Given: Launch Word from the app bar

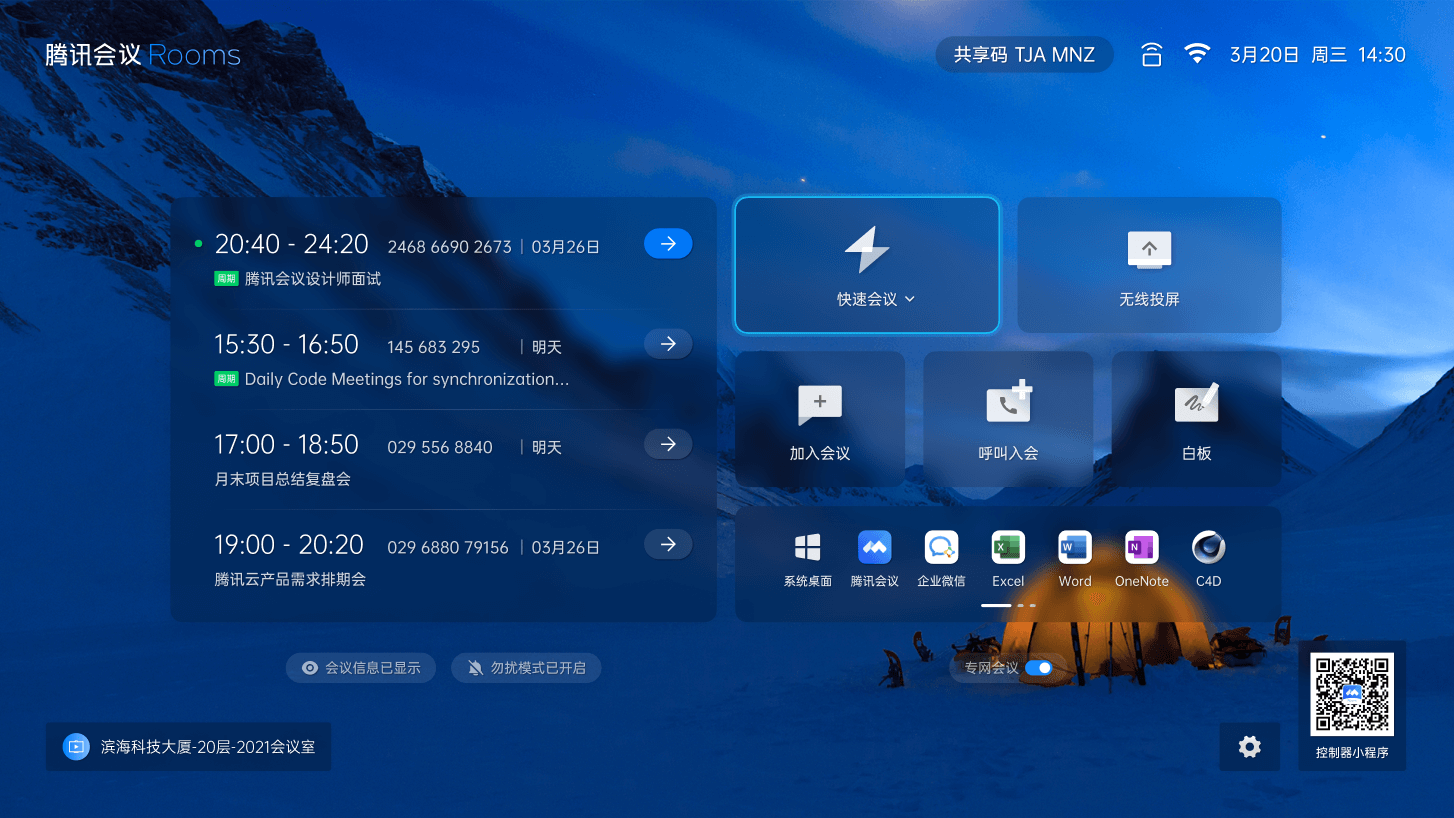Looking at the screenshot, I should click(x=1075, y=548).
